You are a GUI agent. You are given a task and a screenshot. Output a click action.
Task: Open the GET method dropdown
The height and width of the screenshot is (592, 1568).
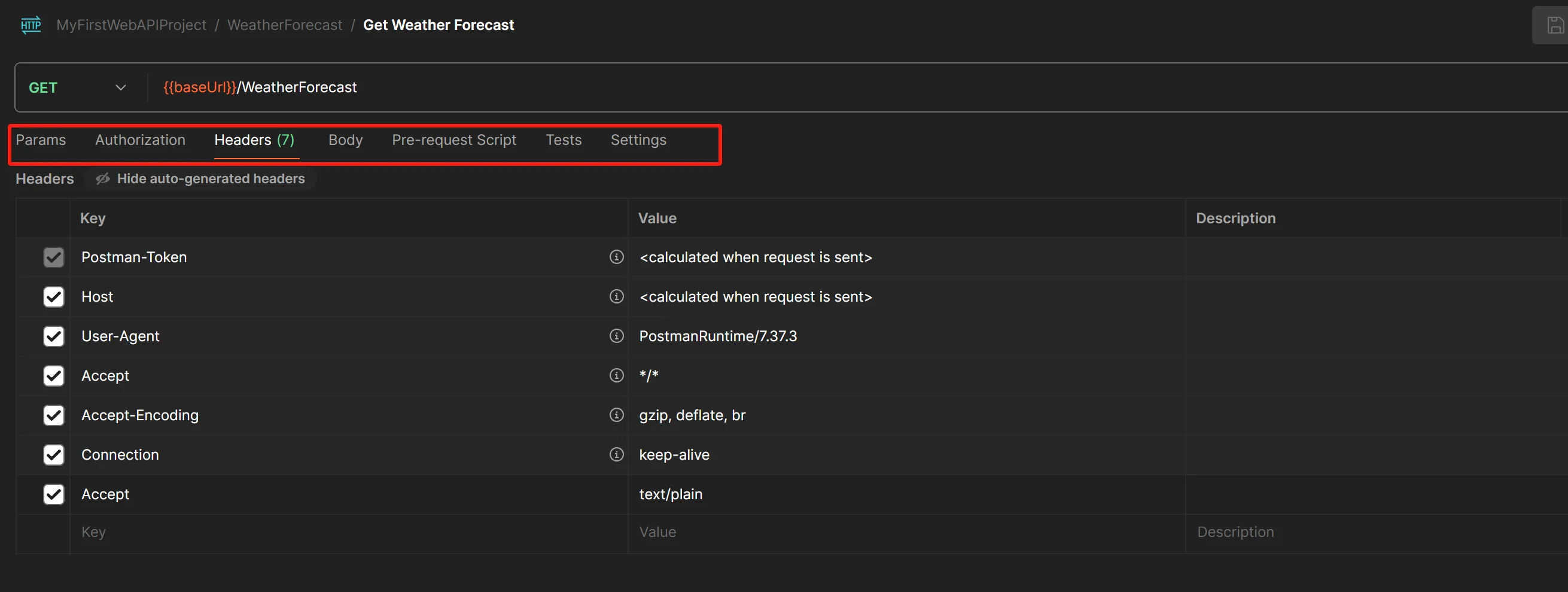[x=77, y=88]
